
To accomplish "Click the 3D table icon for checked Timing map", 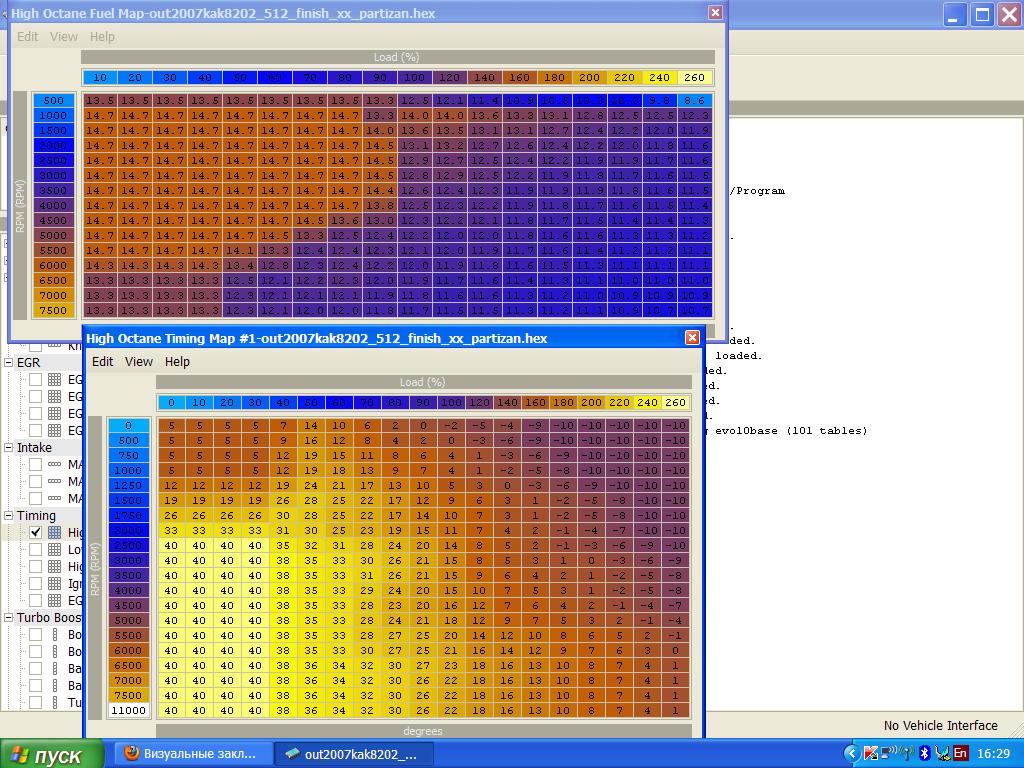I will (55, 533).
